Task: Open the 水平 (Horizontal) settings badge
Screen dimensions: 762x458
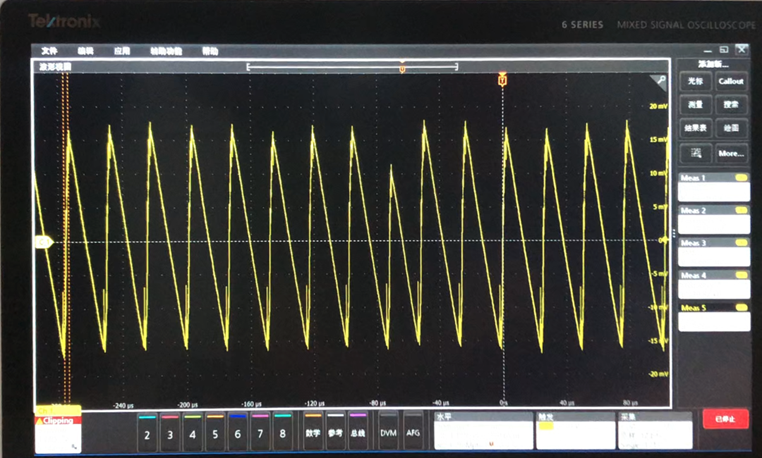Action: point(483,431)
